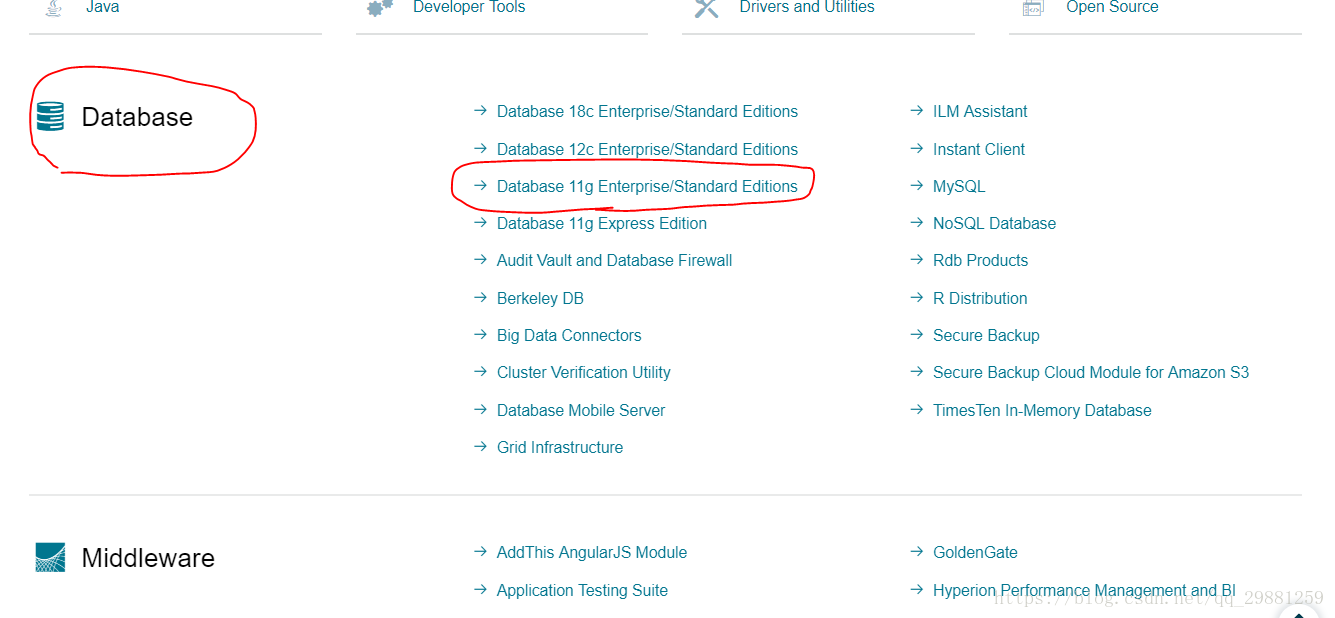Click the arrow beside GoldenGate
The image size is (1335, 618).
tap(917, 551)
